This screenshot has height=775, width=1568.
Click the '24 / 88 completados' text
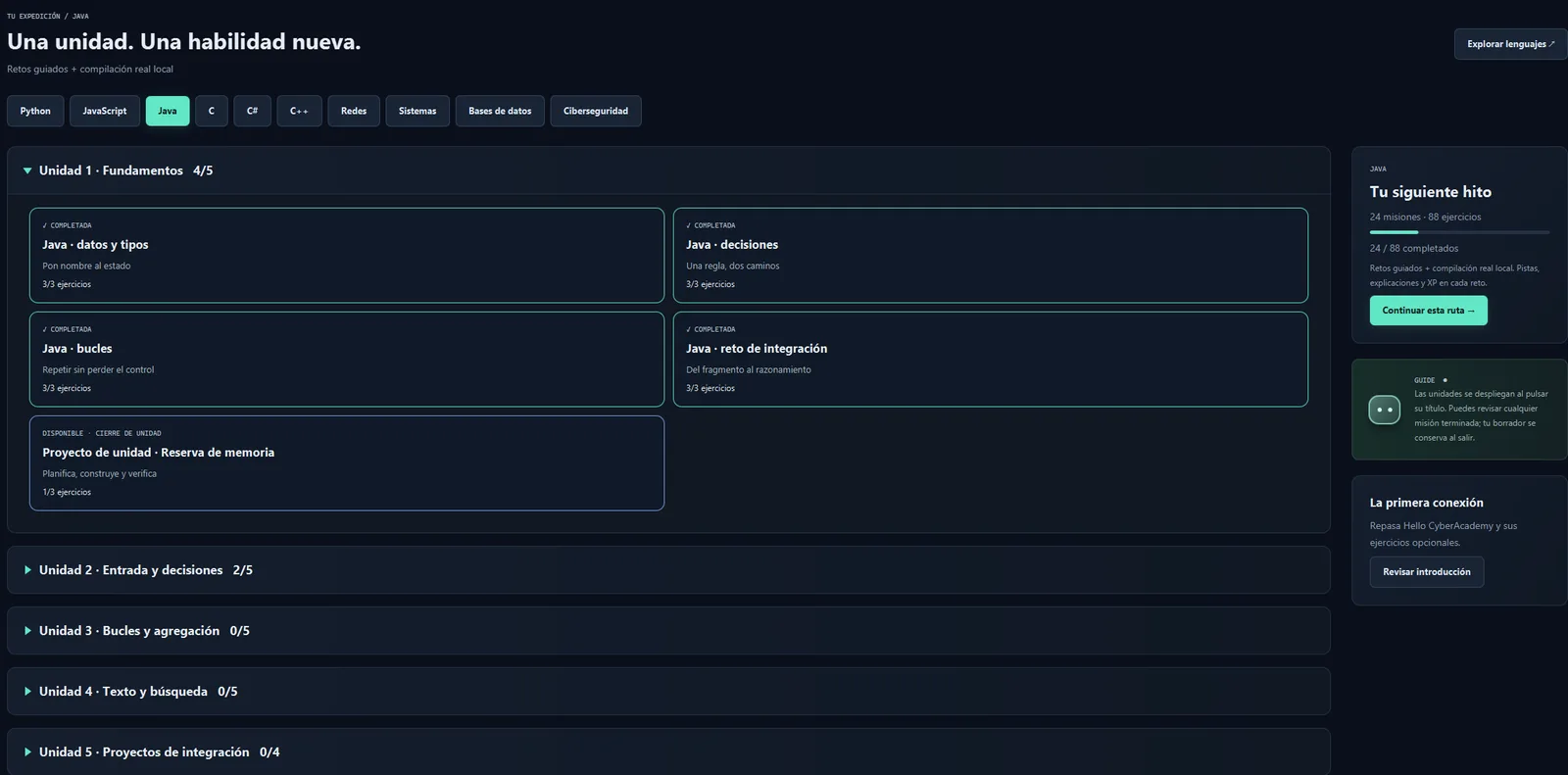pos(1414,249)
